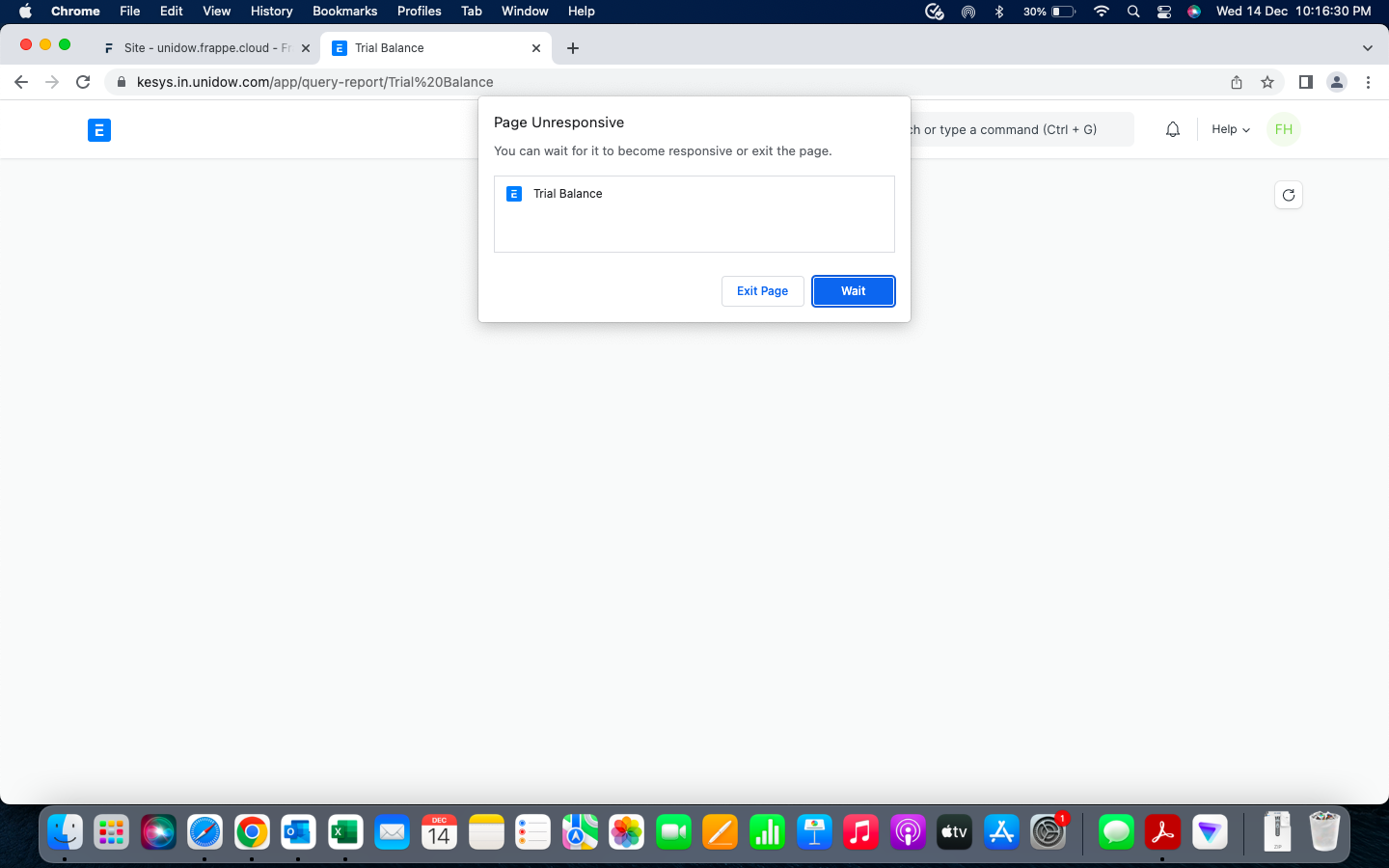The height and width of the screenshot is (868, 1389).
Task: Open Spotlight search in the menu bar
Action: (1132, 12)
